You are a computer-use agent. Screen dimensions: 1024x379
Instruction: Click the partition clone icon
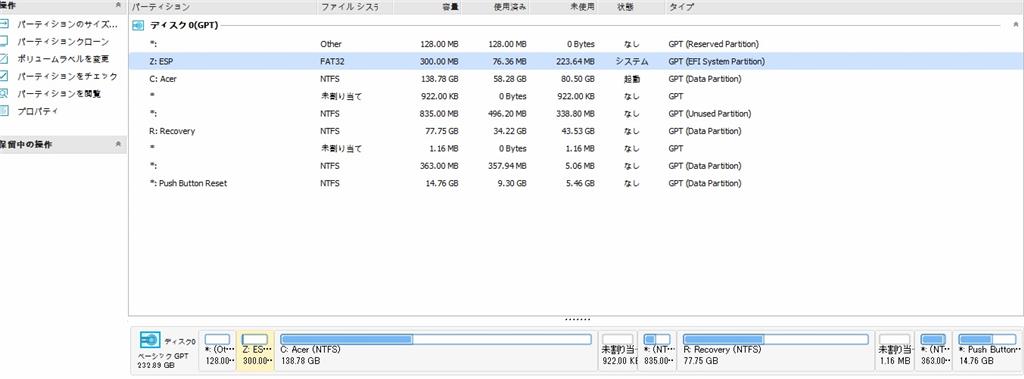4,41
